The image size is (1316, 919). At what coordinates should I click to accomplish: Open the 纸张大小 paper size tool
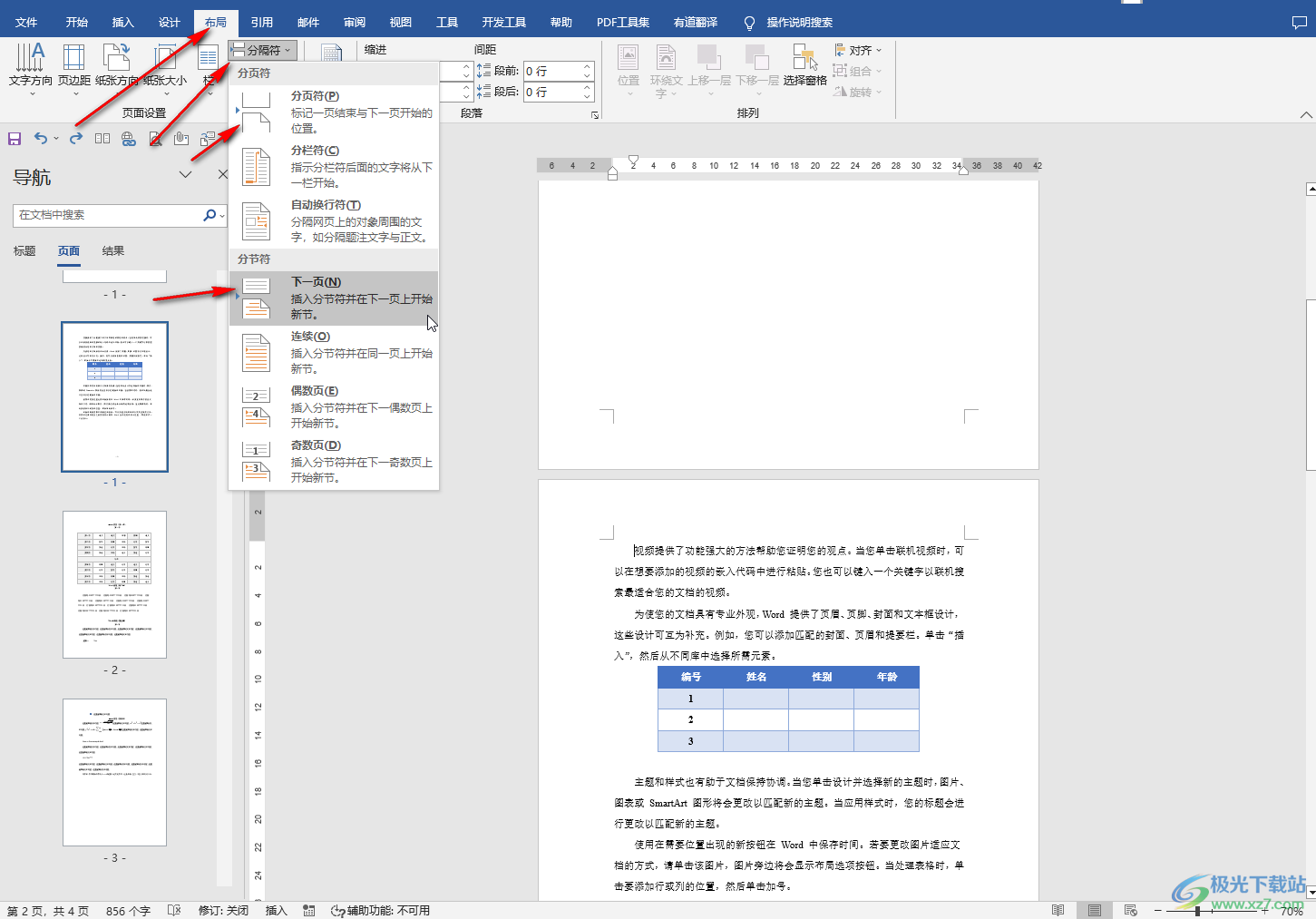(165, 69)
